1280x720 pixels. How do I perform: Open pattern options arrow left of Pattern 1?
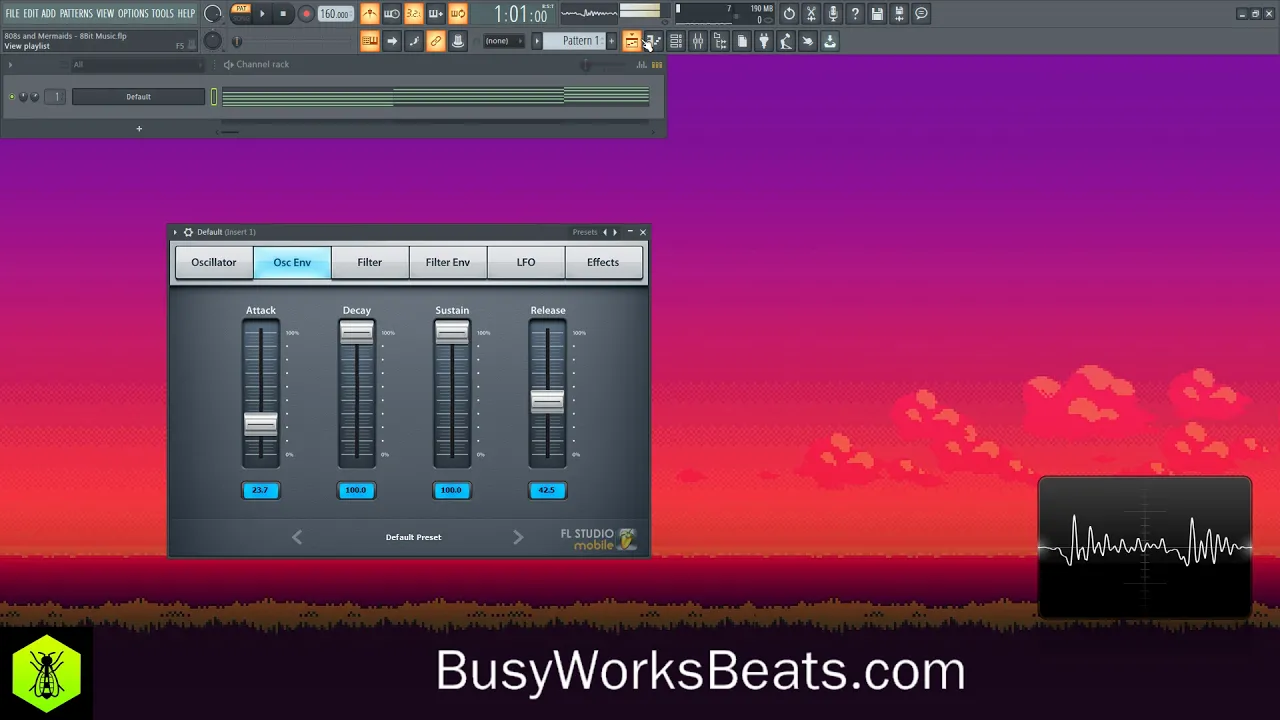click(x=537, y=41)
